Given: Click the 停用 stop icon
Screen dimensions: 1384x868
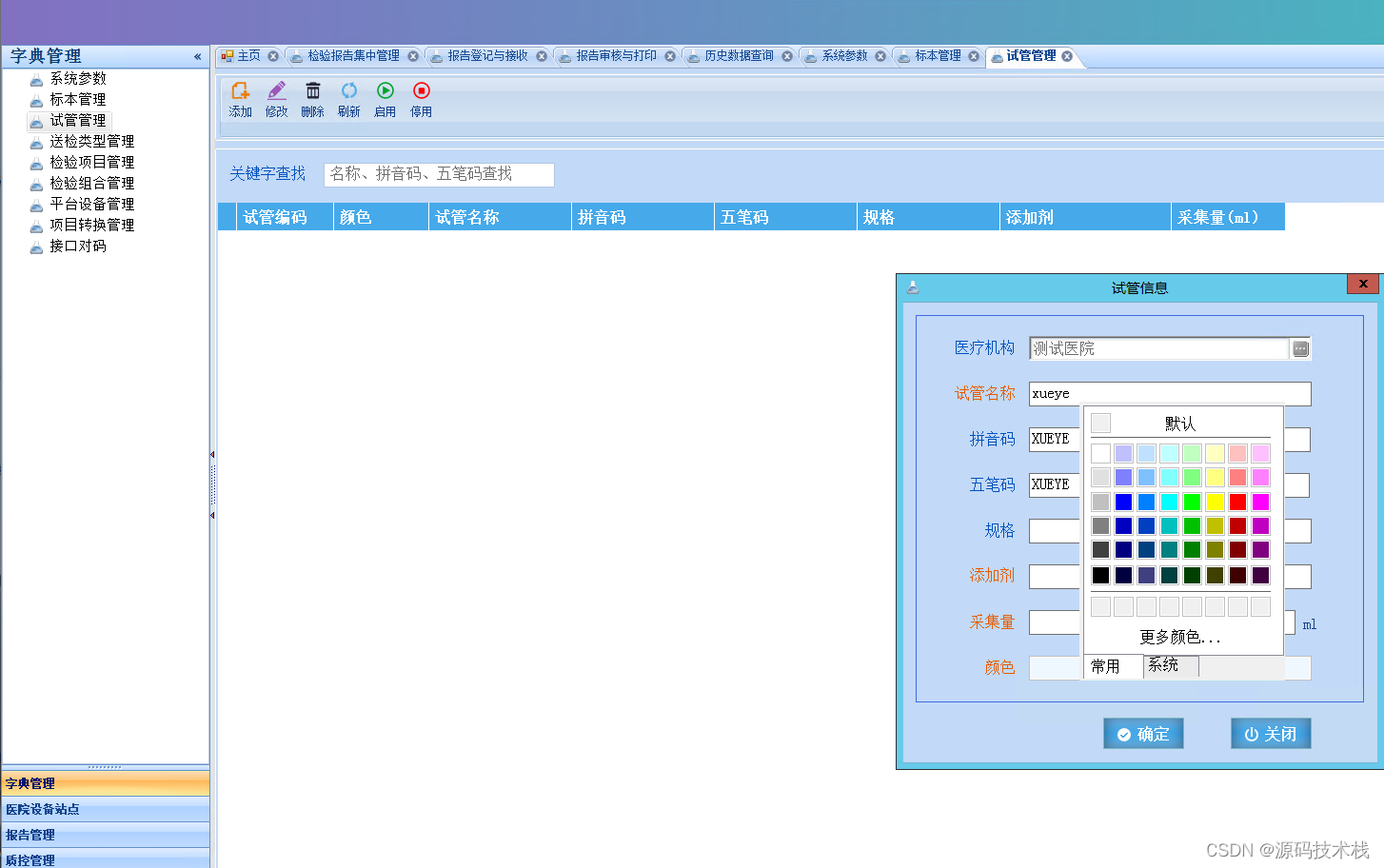Looking at the screenshot, I should pos(421,99).
